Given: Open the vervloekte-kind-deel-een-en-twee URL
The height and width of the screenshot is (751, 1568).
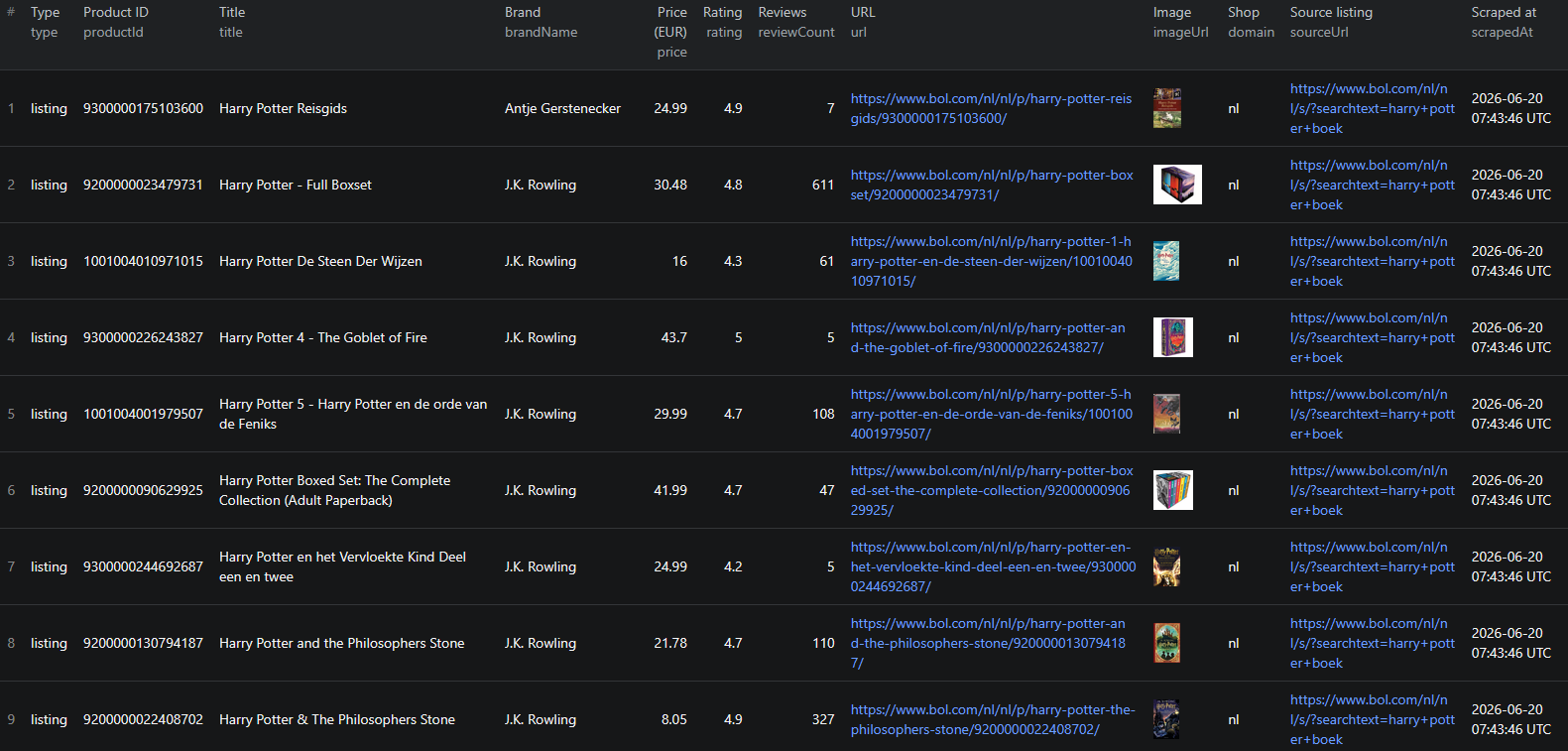Looking at the screenshot, I should [x=994, y=566].
